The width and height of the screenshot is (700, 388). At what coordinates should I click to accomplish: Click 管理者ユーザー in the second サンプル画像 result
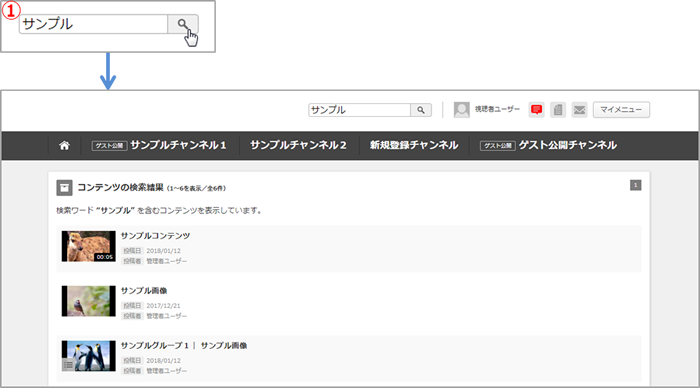[167, 316]
